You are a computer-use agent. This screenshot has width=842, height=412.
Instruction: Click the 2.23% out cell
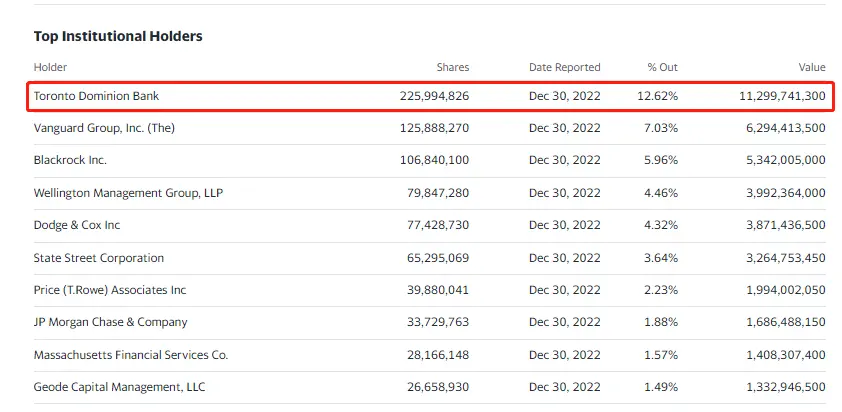pyautogui.click(x=661, y=290)
